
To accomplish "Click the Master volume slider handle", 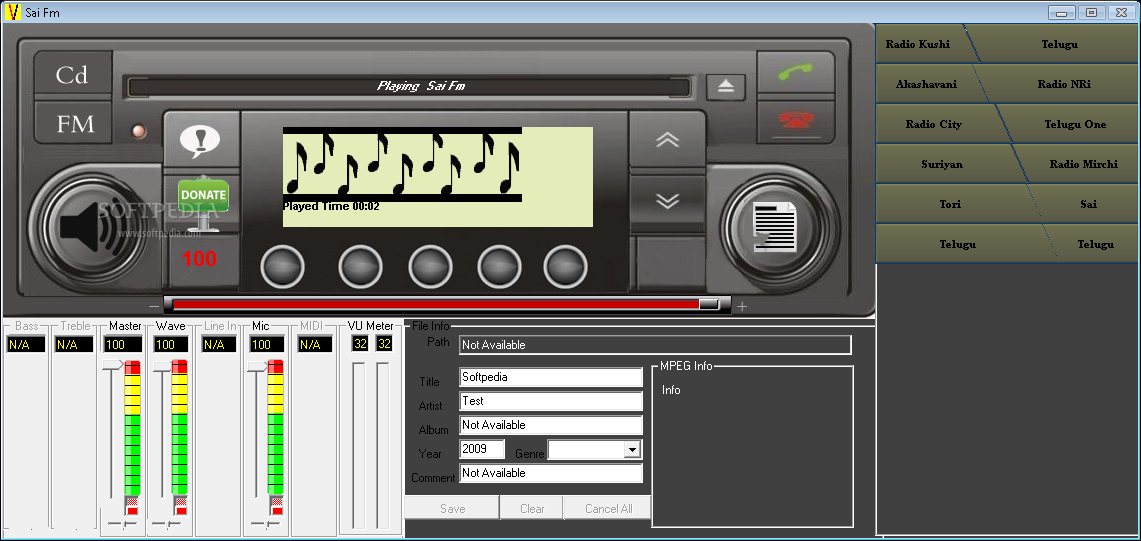I will point(112,365).
